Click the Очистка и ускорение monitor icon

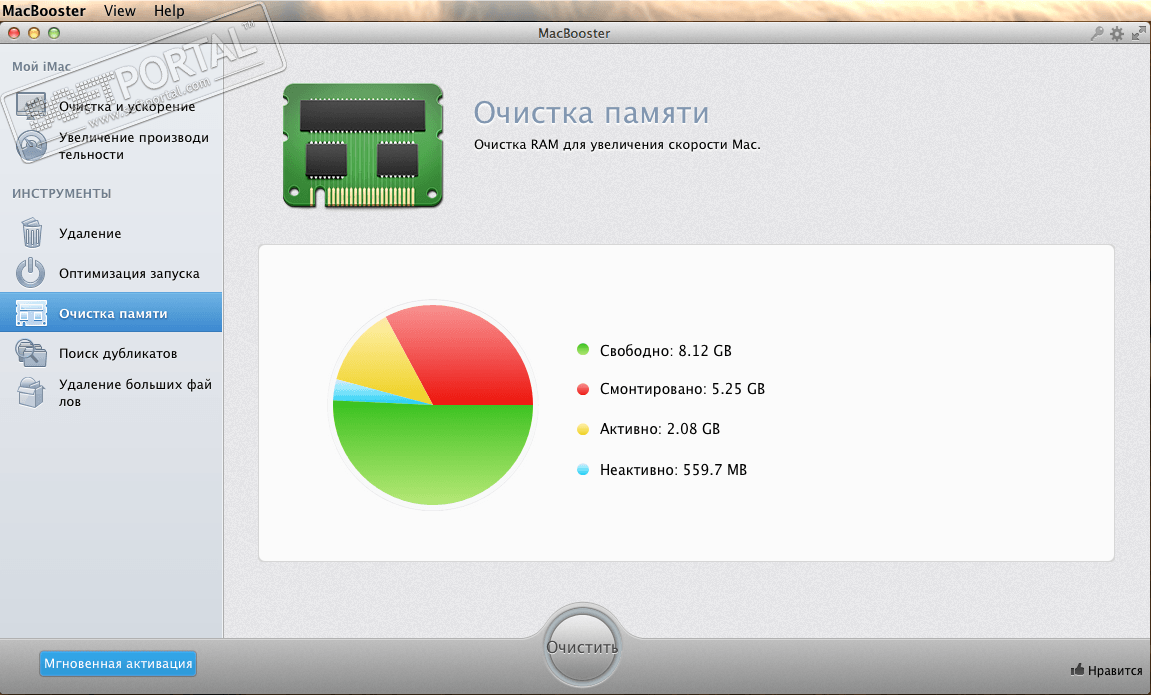point(31,106)
